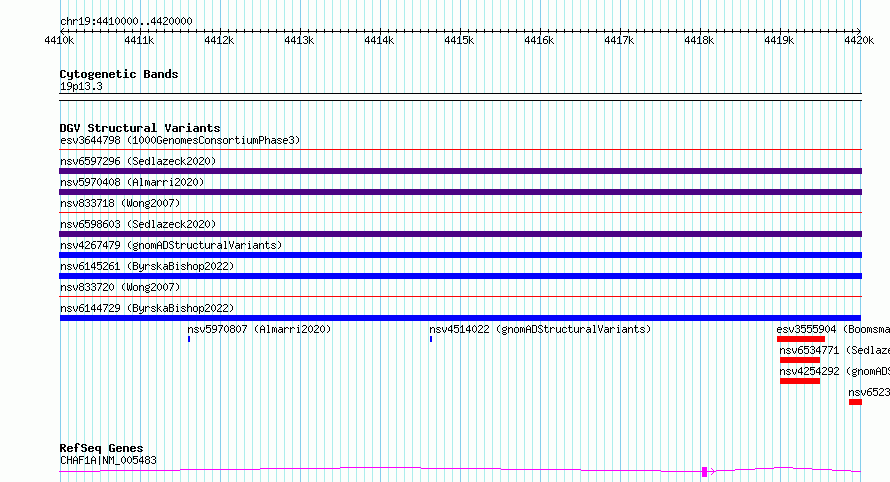Click the 4412k ruler label
Image resolution: width=890 pixels, height=482 pixels.
coord(219,40)
